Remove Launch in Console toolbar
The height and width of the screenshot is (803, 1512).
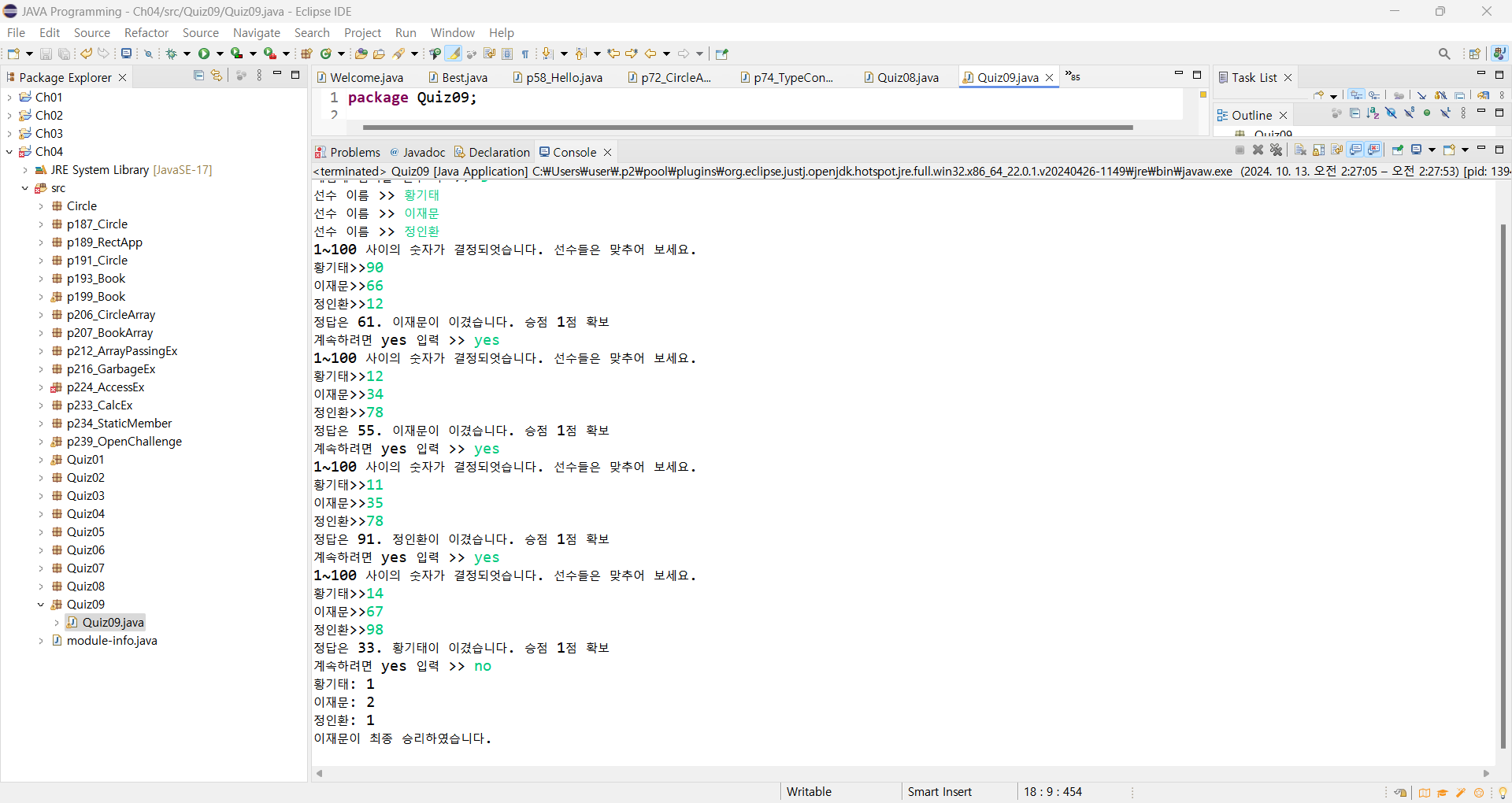tap(1258, 150)
